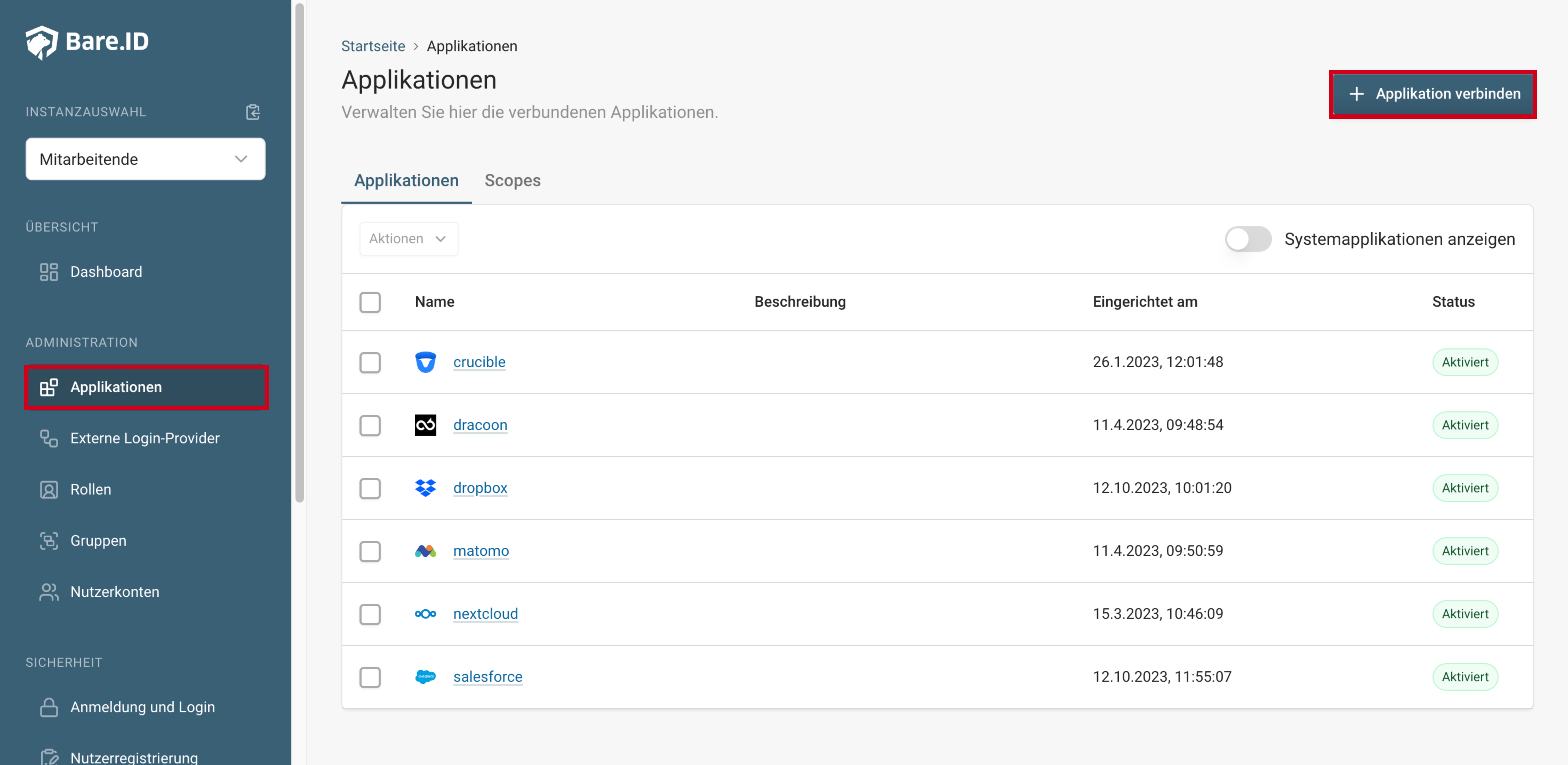Click the matomo app icon

tap(426, 551)
